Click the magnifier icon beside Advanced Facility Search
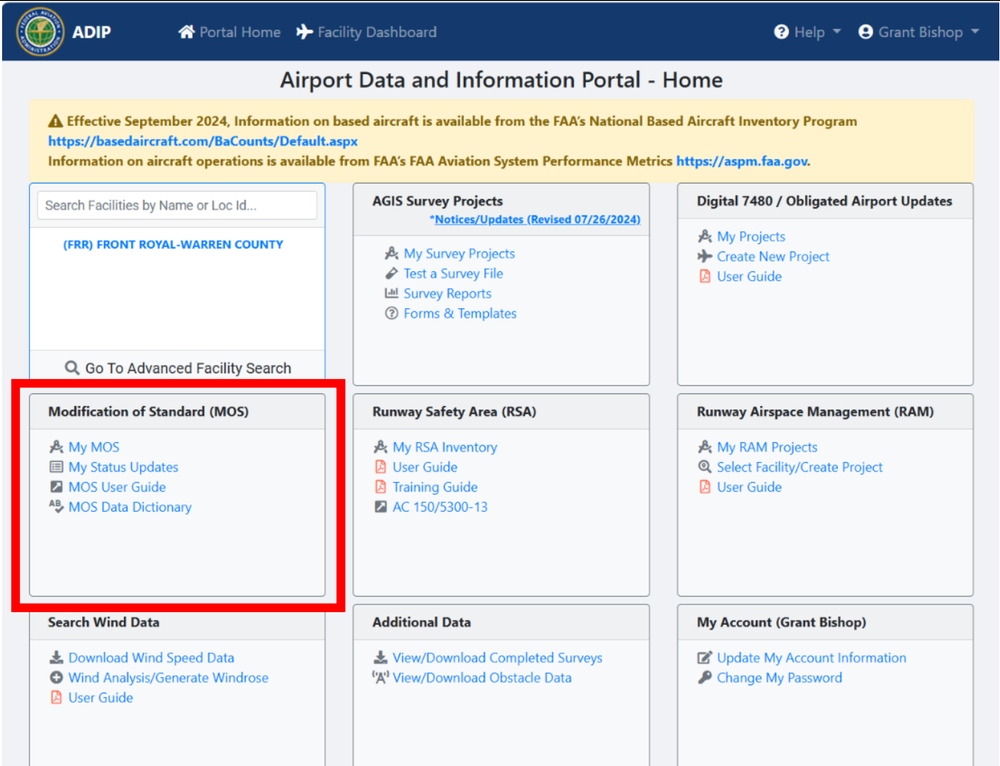 pyautogui.click(x=72, y=368)
